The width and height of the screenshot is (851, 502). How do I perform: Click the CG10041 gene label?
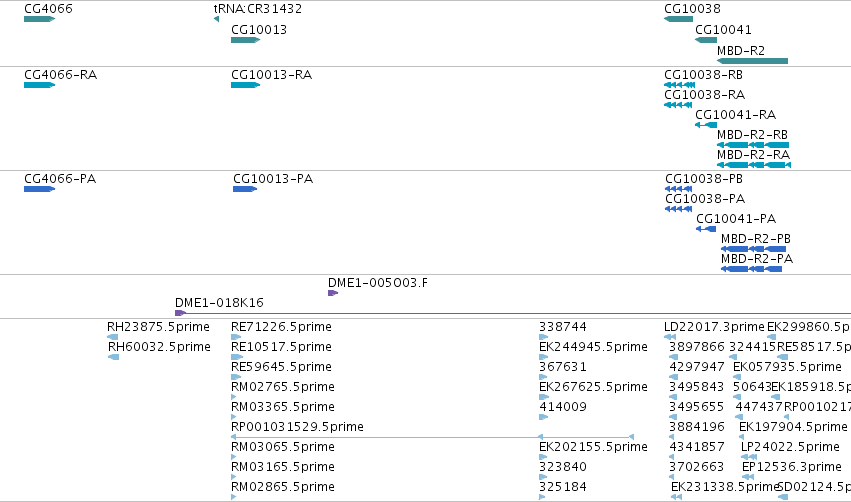click(x=723, y=30)
